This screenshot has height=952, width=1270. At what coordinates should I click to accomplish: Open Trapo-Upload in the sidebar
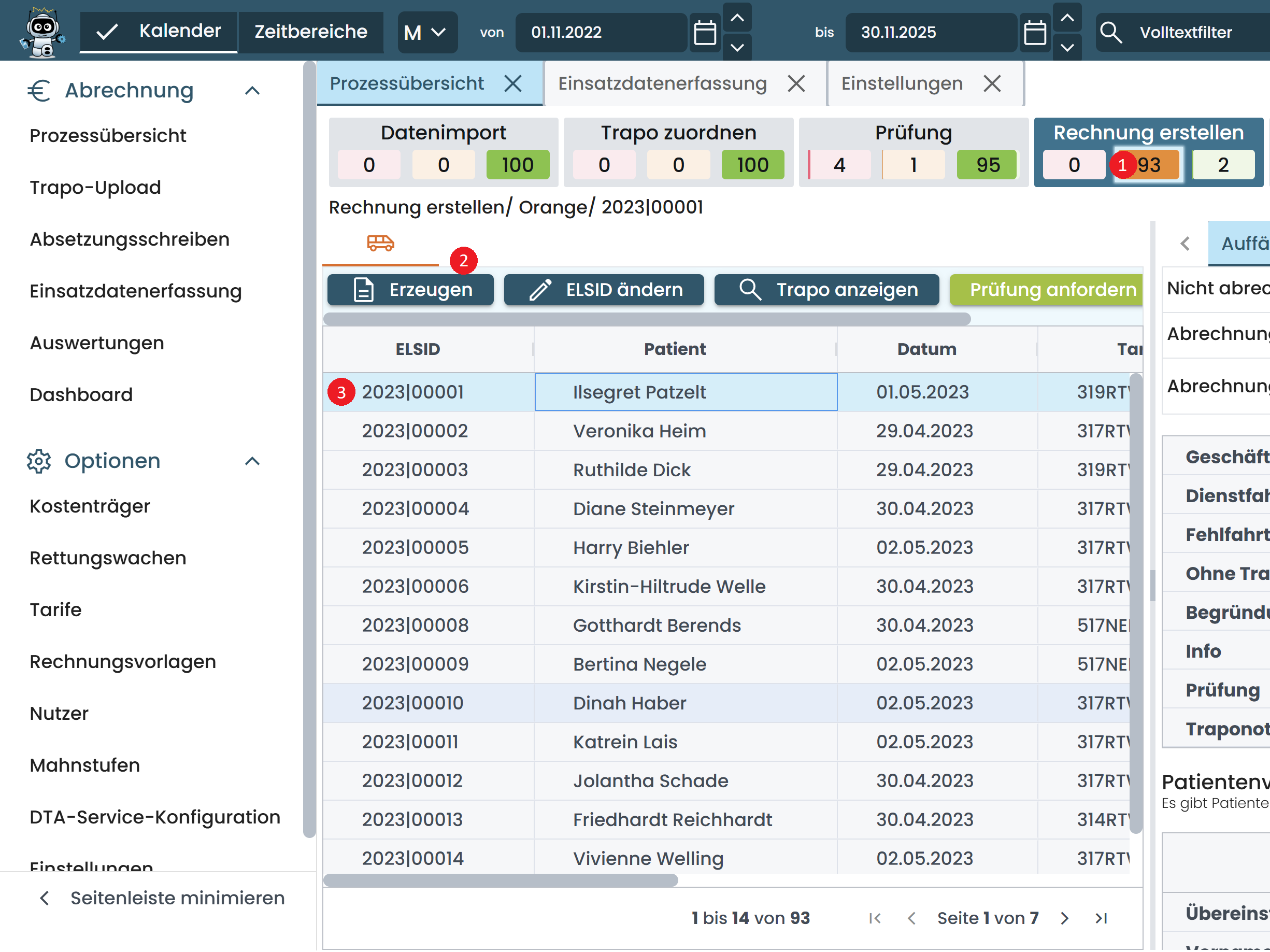[95, 188]
